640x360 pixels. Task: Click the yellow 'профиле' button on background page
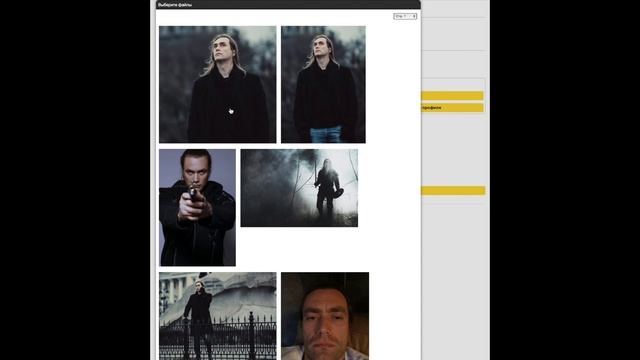tap(452, 108)
